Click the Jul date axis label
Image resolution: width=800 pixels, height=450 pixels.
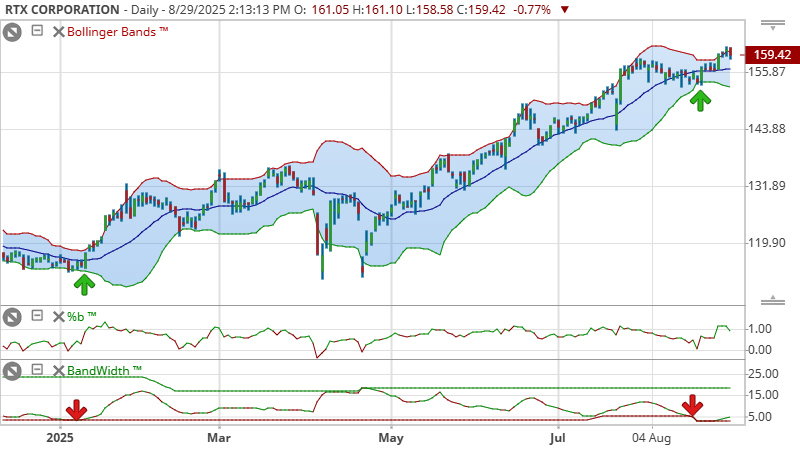click(558, 438)
